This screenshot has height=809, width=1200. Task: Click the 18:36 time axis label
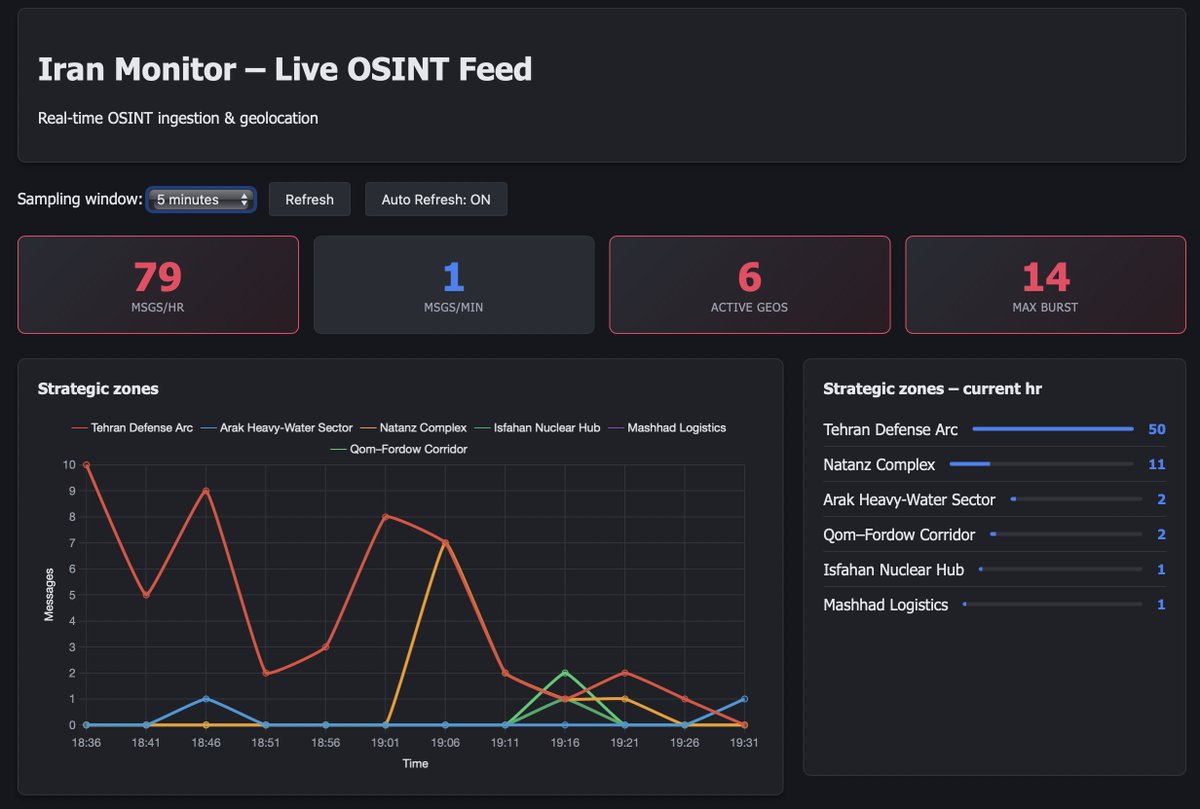(87, 743)
